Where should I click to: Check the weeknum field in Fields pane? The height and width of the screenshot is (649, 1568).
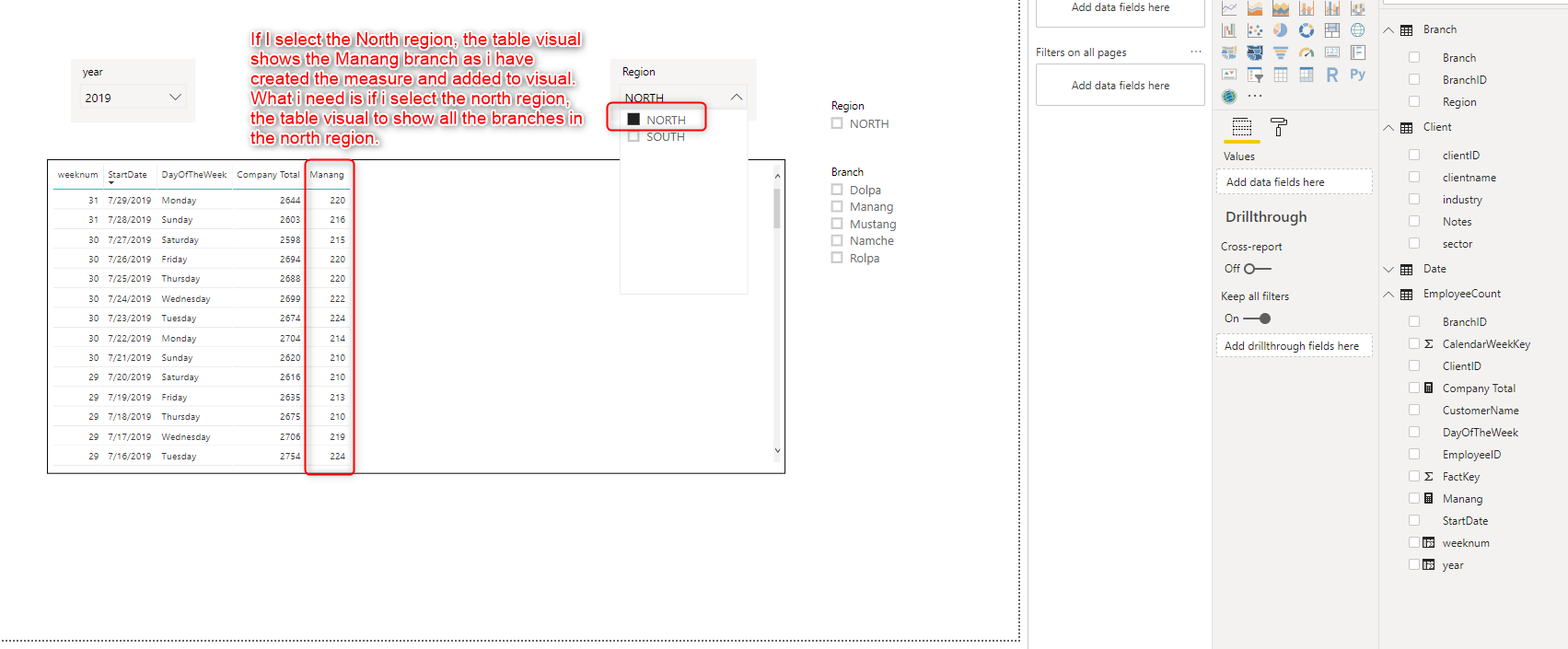(x=1414, y=543)
